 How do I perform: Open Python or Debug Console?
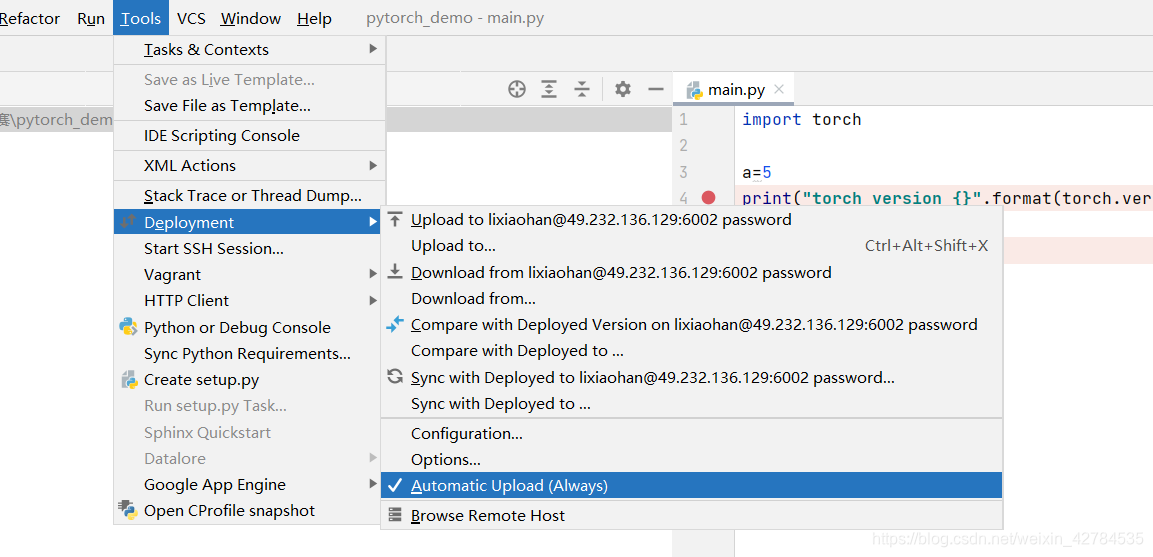[x=249, y=327]
